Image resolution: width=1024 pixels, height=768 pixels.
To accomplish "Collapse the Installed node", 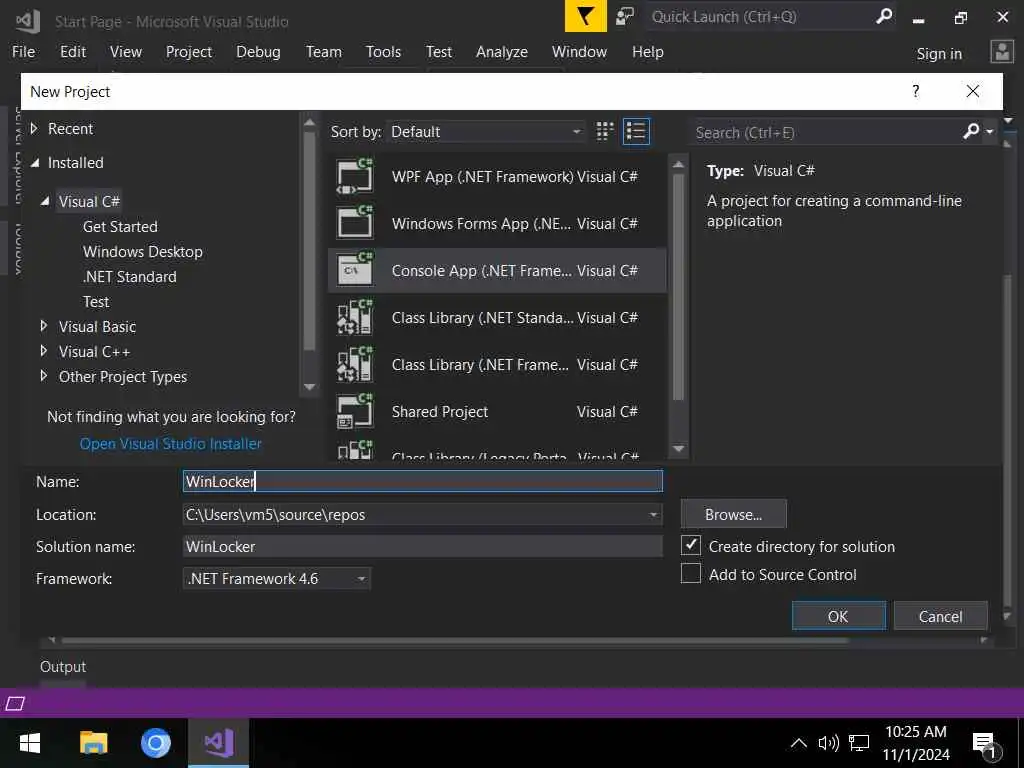I will click(x=35, y=163).
